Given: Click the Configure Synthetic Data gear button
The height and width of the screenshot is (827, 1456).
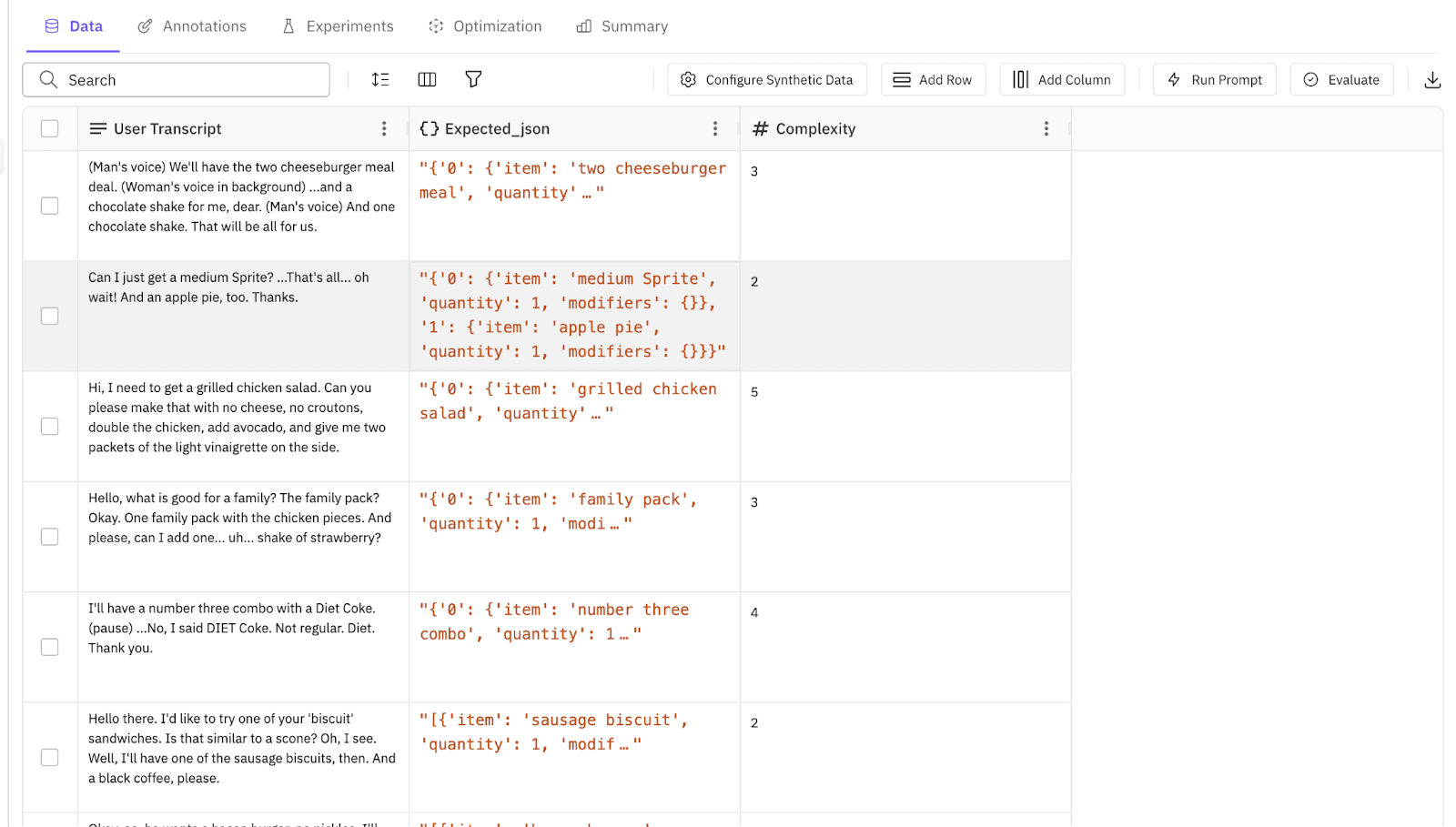Looking at the screenshot, I should tap(767, 80).
